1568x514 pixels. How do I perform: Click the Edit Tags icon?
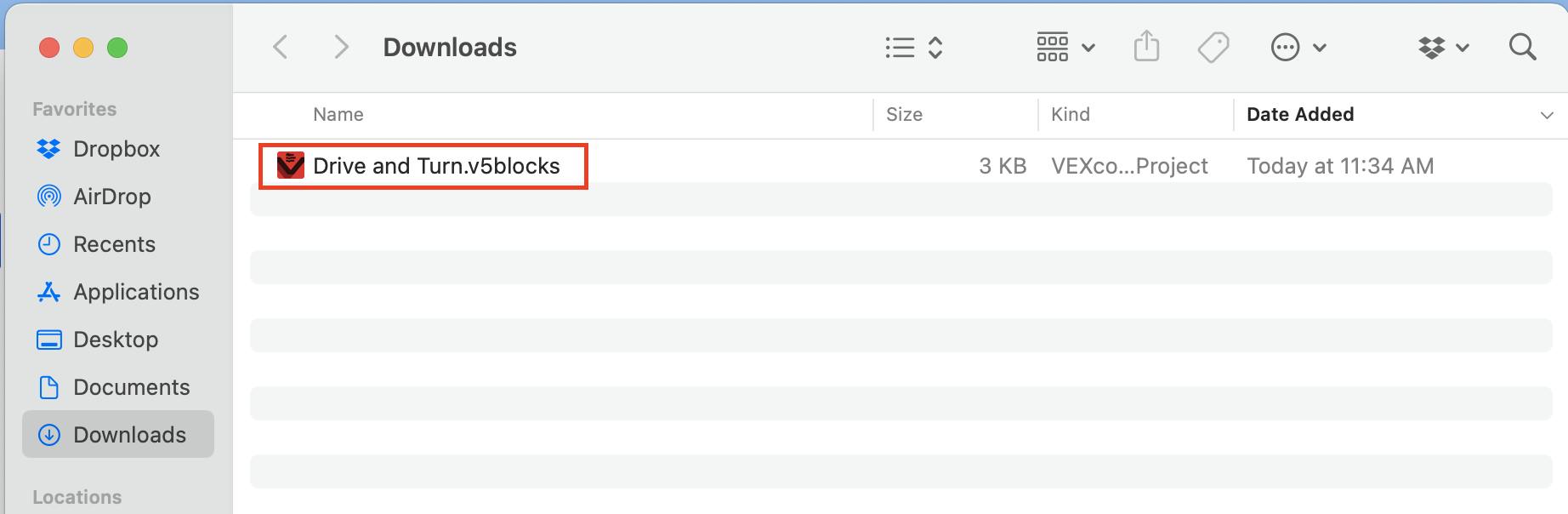1213,48
